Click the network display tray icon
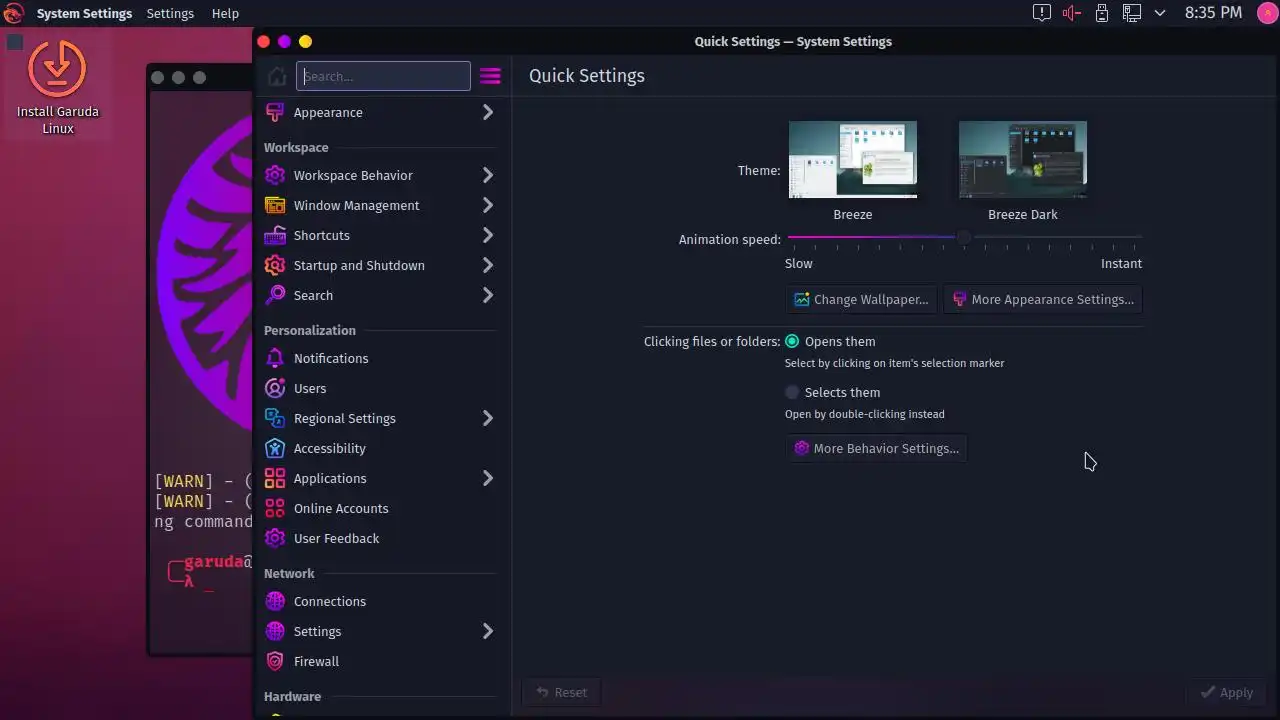Viewport: 1280px width, 720px height. 1131,13
